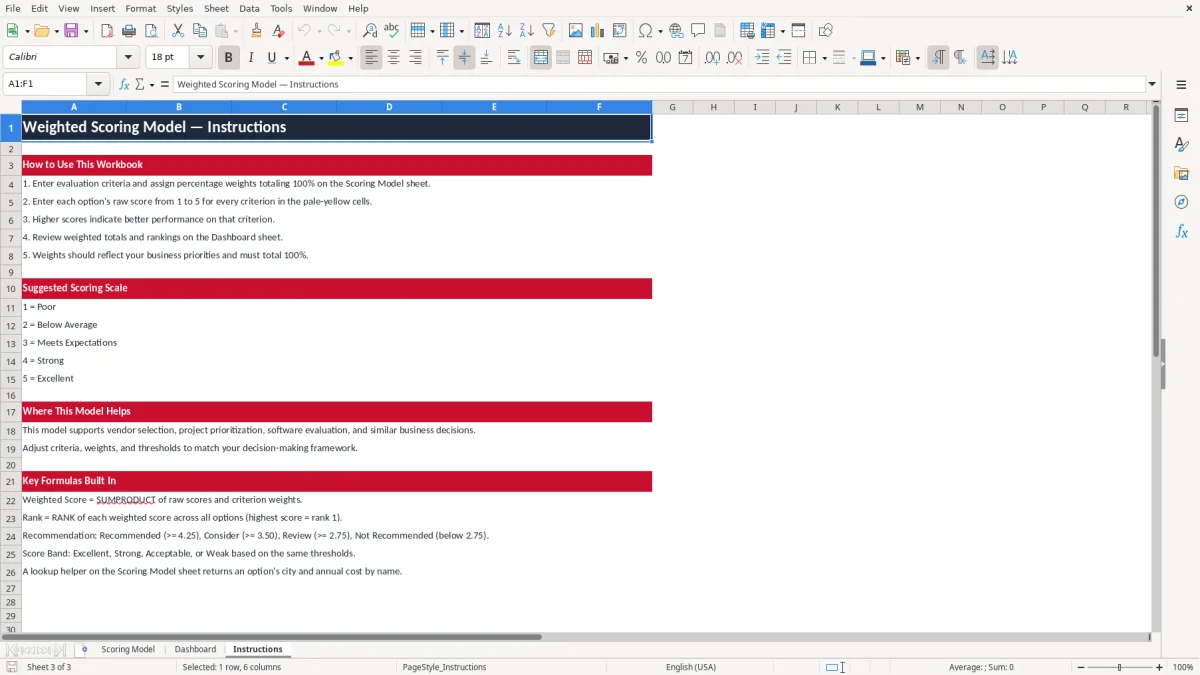Expand the Name Box dropdown
Screen dimensions: 1200x675
tap(98, 84)
